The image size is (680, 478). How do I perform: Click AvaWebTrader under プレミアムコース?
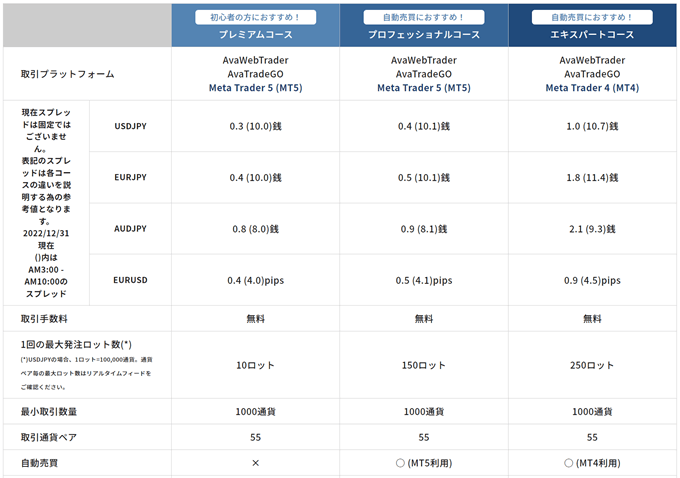coord(255,60)
